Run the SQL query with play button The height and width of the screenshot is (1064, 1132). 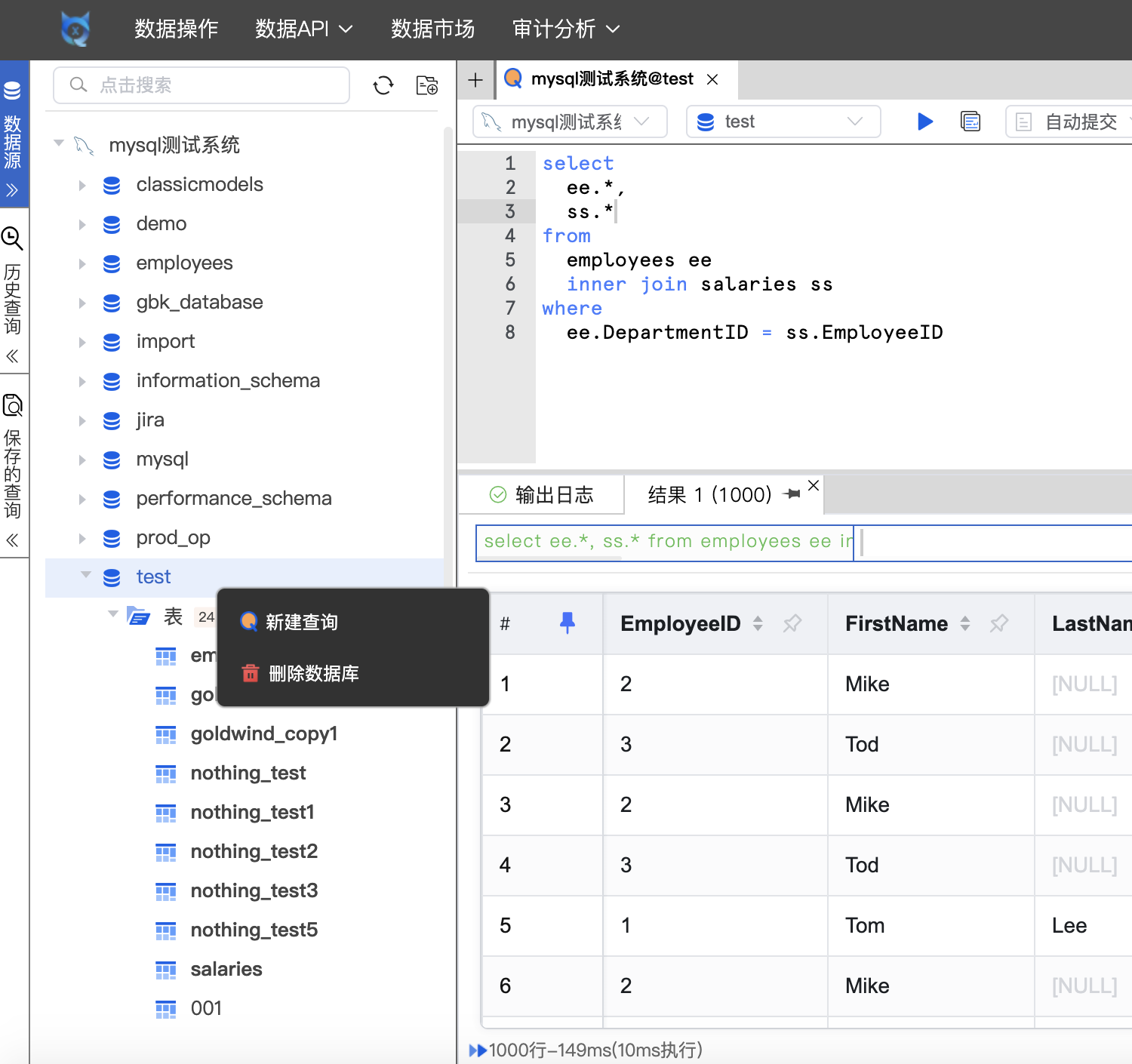[924, 121]
